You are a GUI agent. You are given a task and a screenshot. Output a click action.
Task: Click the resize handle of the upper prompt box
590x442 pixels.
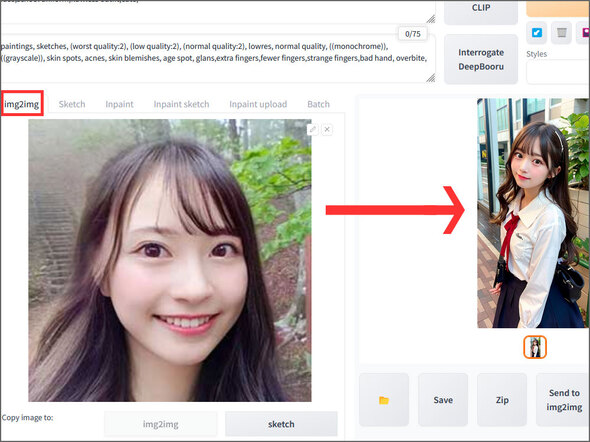tap(430, 19)
